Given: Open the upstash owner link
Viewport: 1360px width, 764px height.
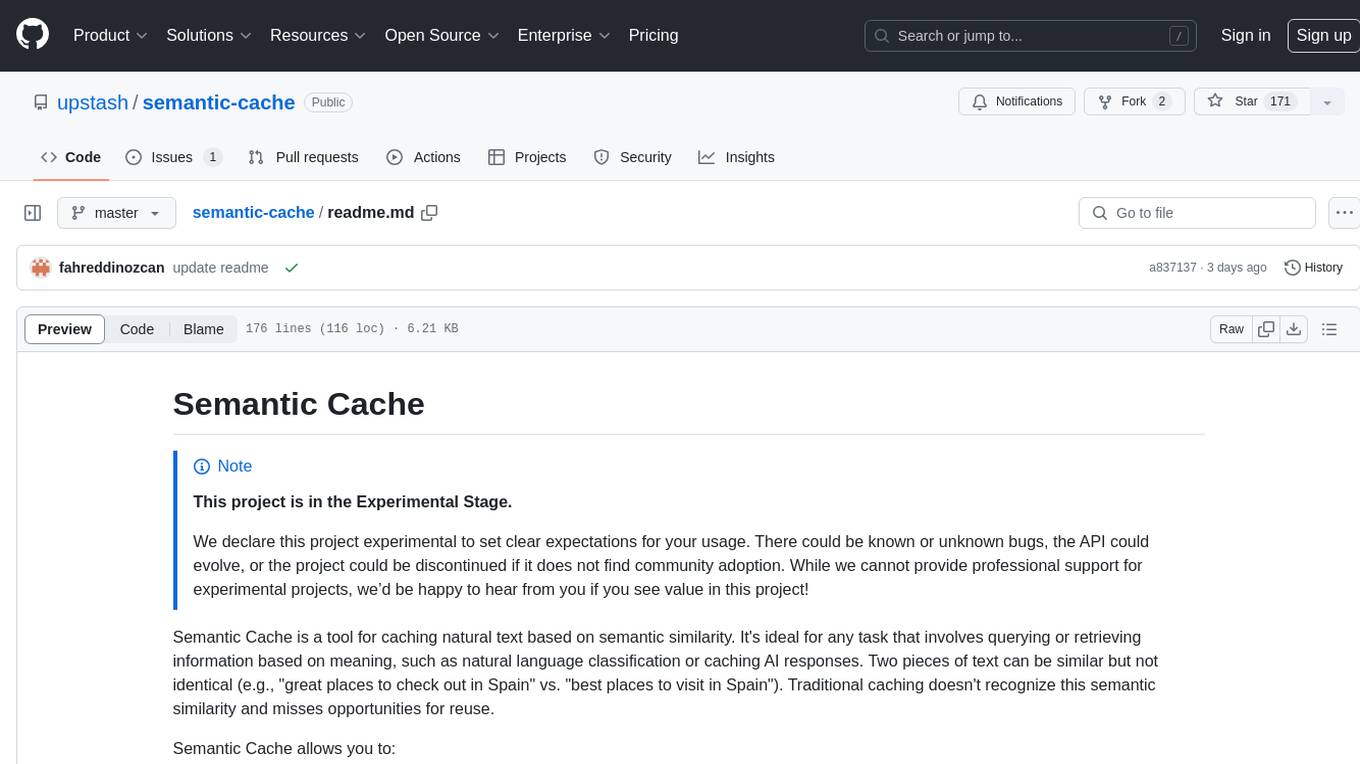Looking at the screenshot, I should pos(93,102).
